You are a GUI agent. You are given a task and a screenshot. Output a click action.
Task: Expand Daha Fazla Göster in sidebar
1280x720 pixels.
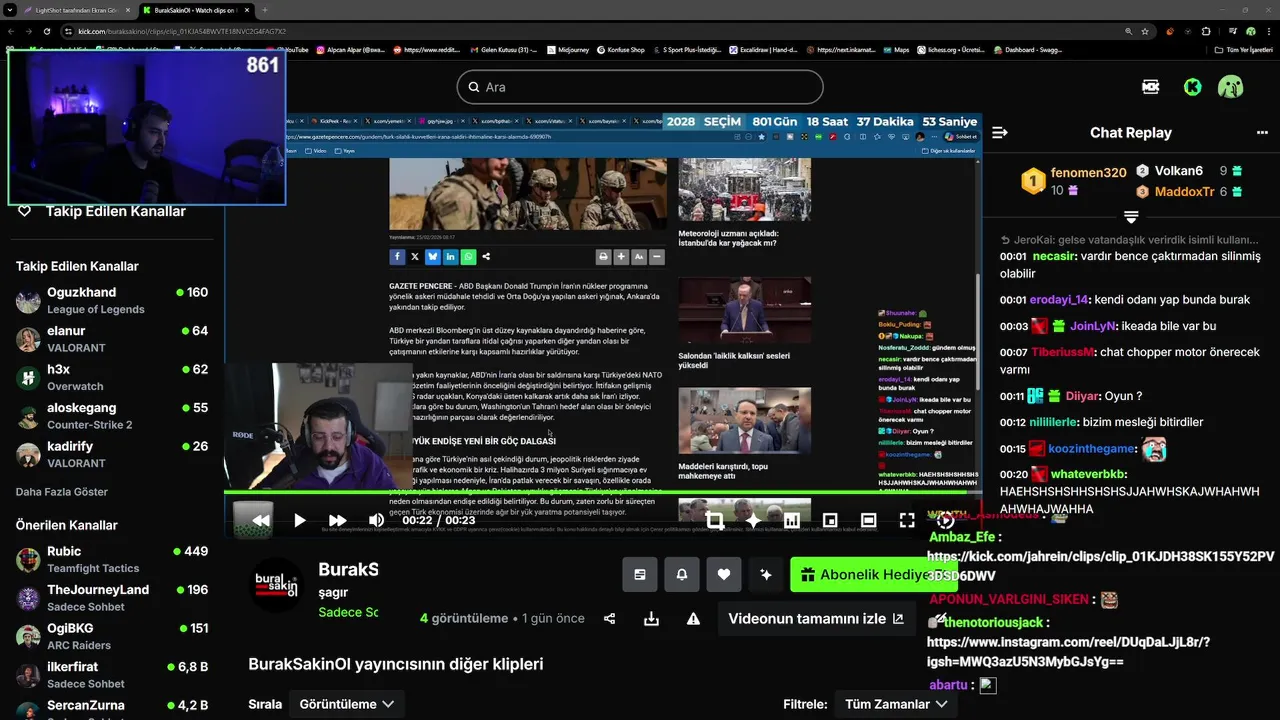62,492
